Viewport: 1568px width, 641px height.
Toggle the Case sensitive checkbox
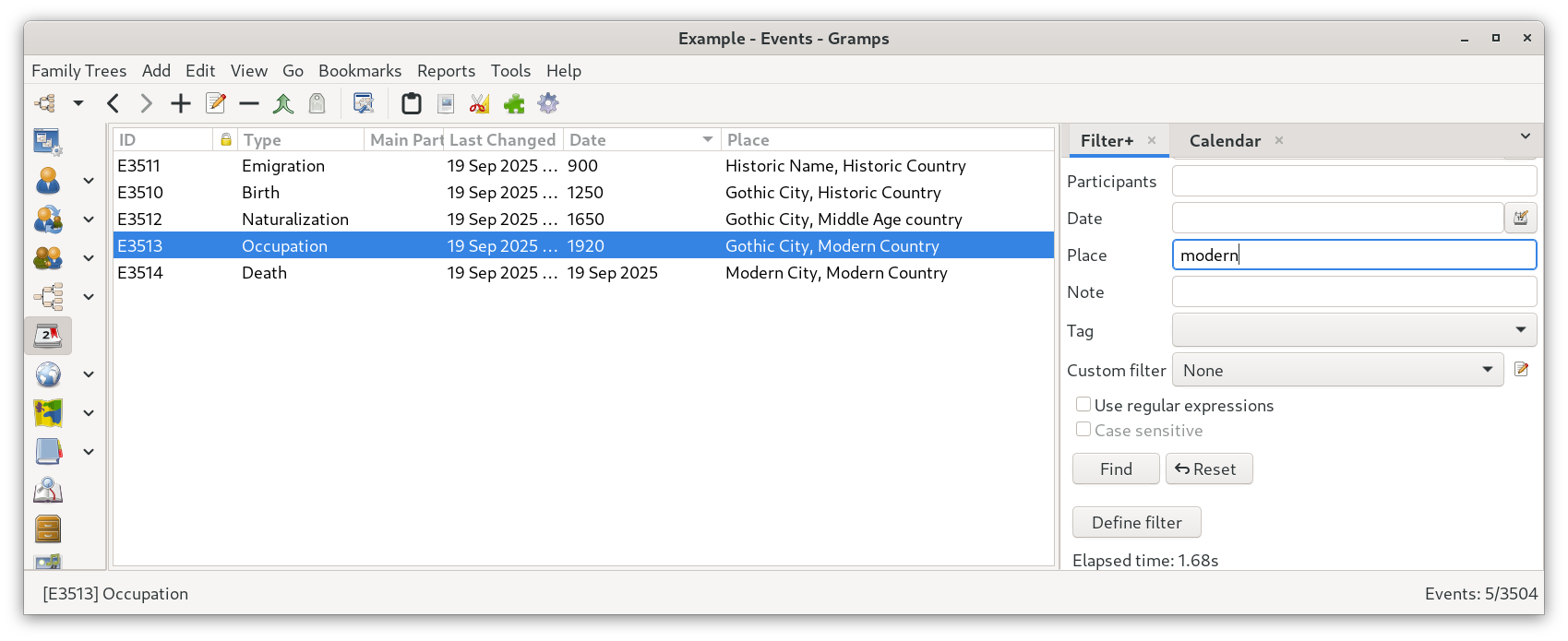pos(1083,430)
